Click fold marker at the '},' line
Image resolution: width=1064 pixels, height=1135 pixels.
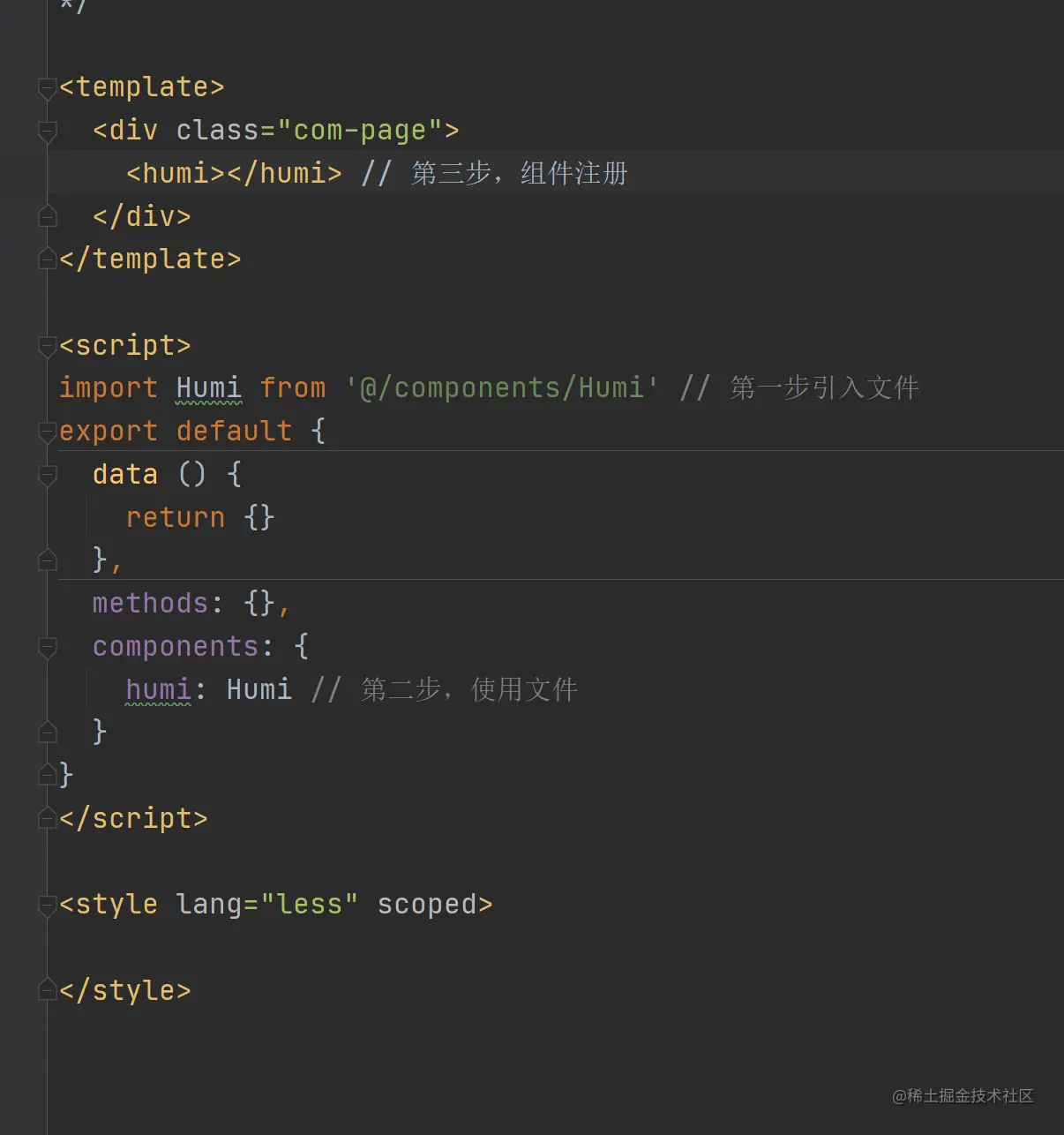48,560
